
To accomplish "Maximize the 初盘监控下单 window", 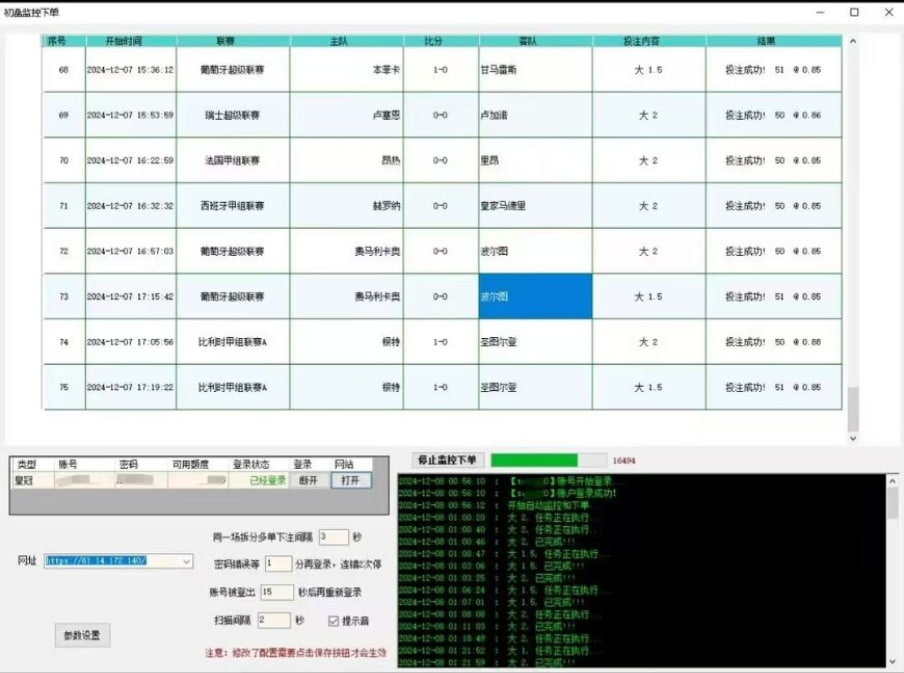I will 854,12.
